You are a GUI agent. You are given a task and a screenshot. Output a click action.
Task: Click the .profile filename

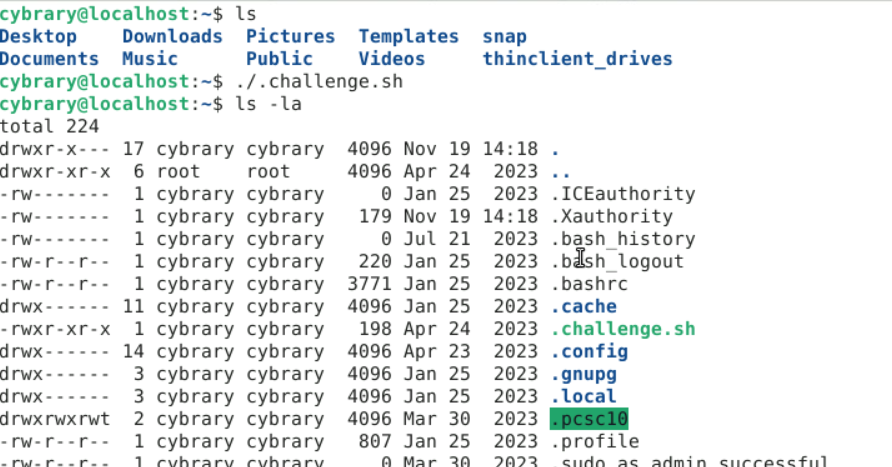click(594, 441)
